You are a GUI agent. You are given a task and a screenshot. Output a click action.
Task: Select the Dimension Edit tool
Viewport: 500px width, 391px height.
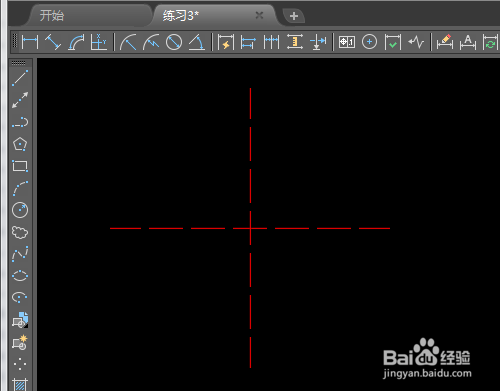[x=445, y=42]
